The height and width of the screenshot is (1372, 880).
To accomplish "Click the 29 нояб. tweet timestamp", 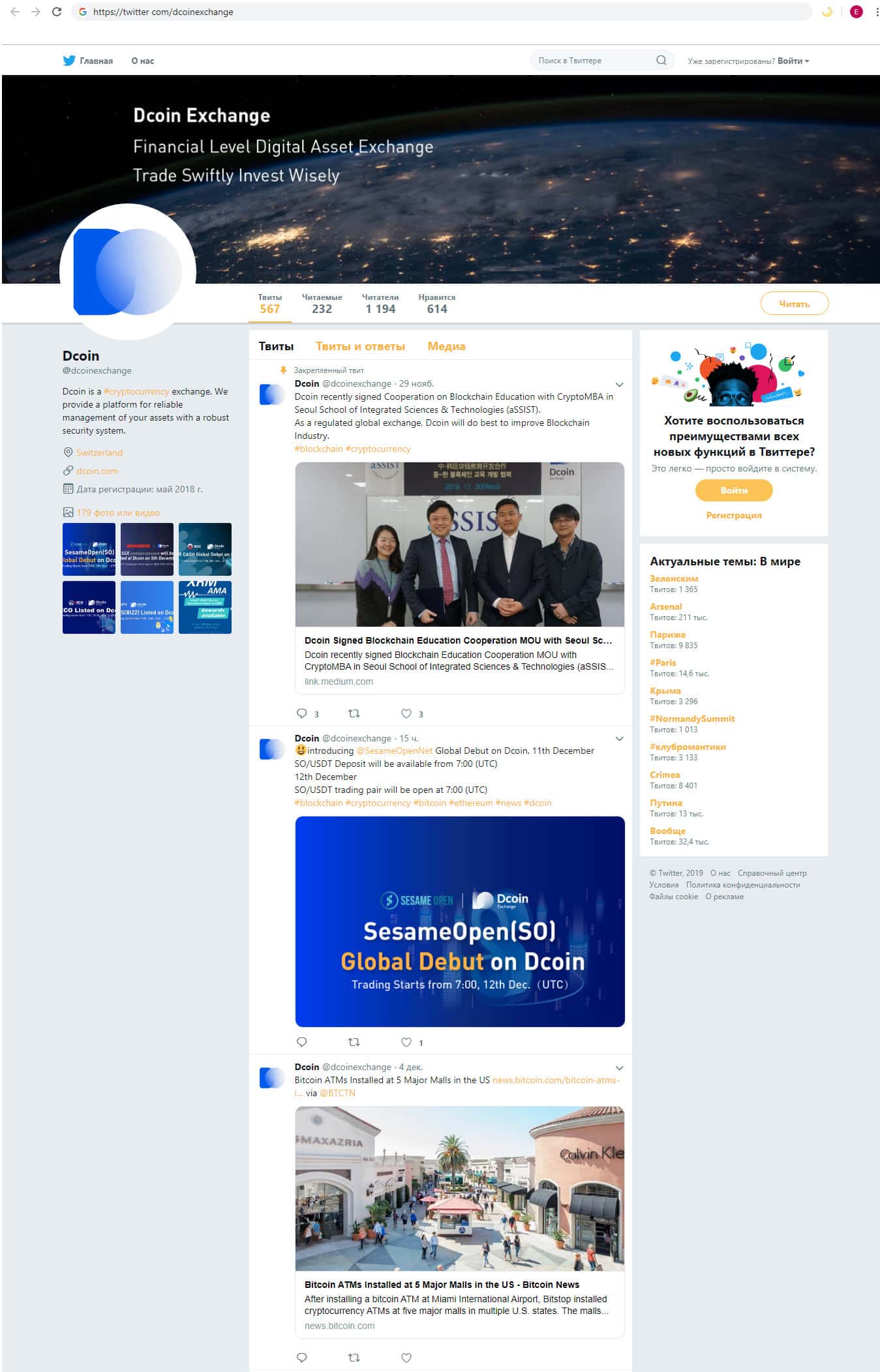I will click(416, 383).
